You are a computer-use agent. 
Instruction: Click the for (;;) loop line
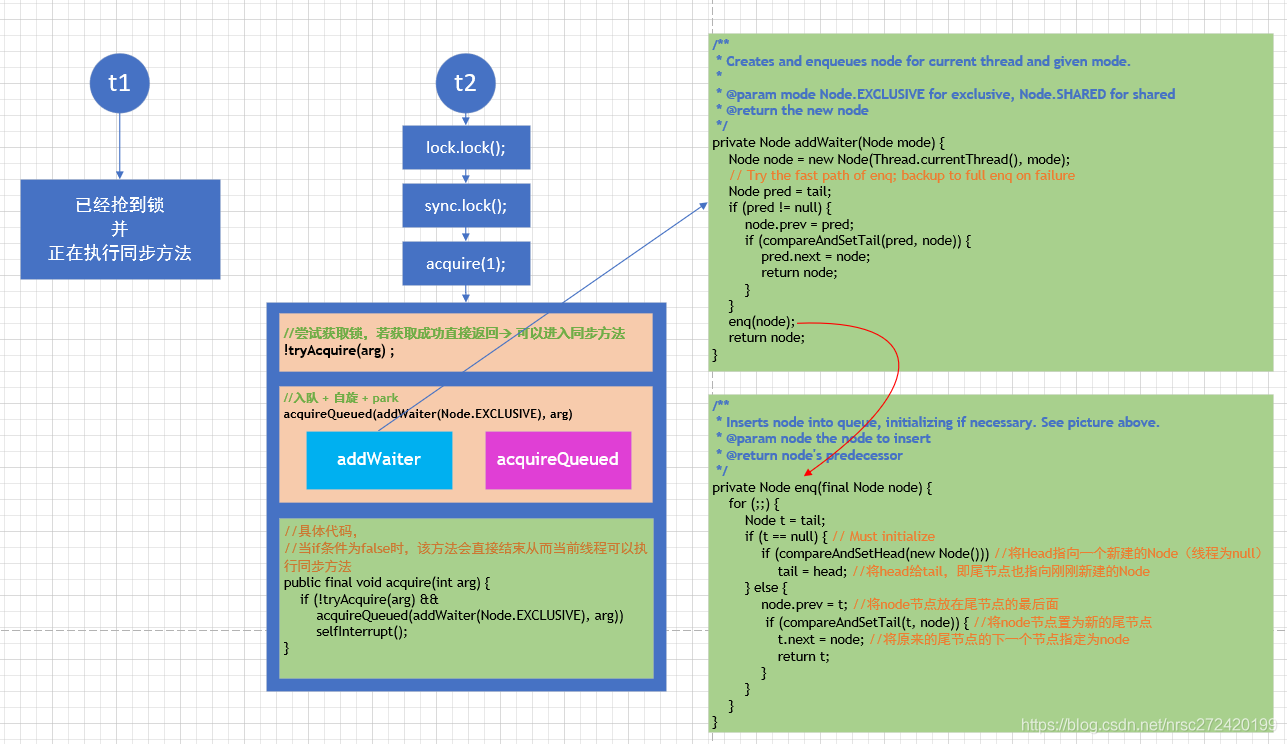click(x=753, y=503)
